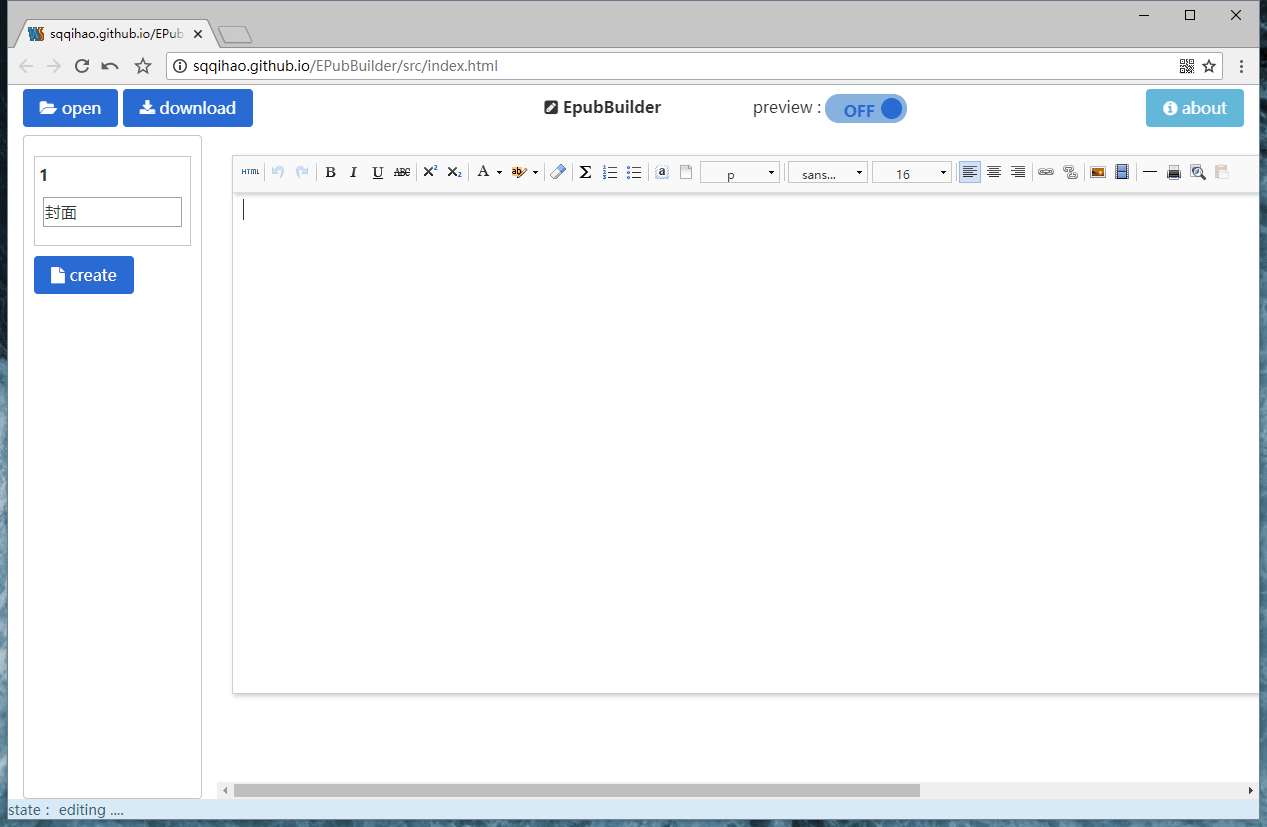Image resolution: width=1267 pixels, height=827 pixels.
Task: Click the subscript icon
Action: point(453,171)
